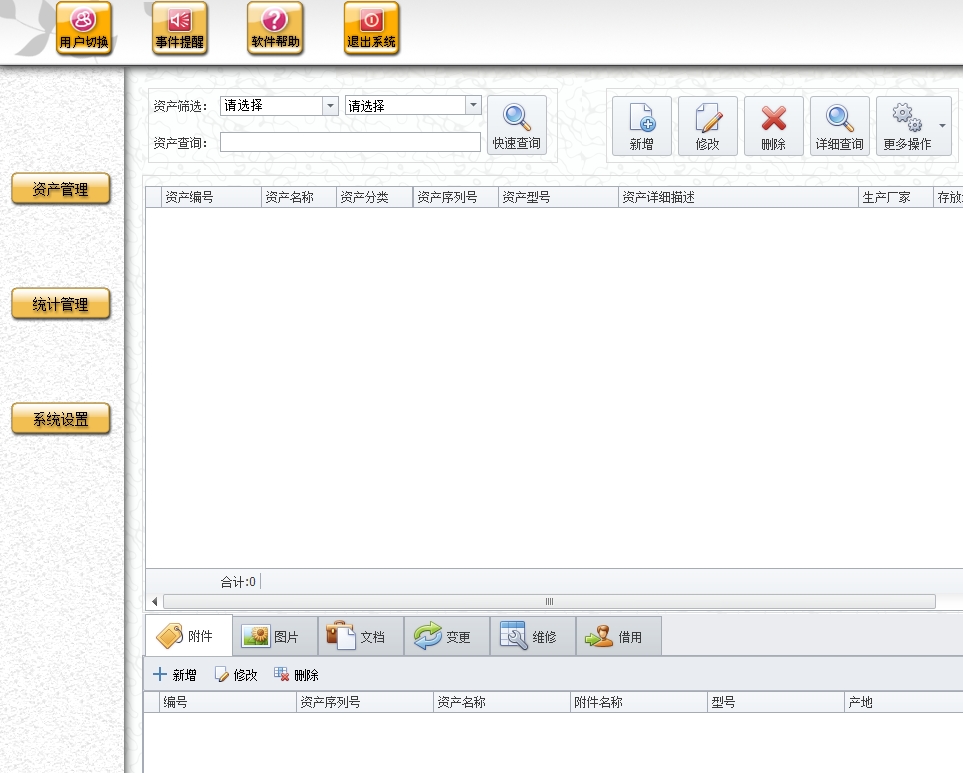Switch to the 维修 tab
963x773 pixels.
[x=532, y=637]
